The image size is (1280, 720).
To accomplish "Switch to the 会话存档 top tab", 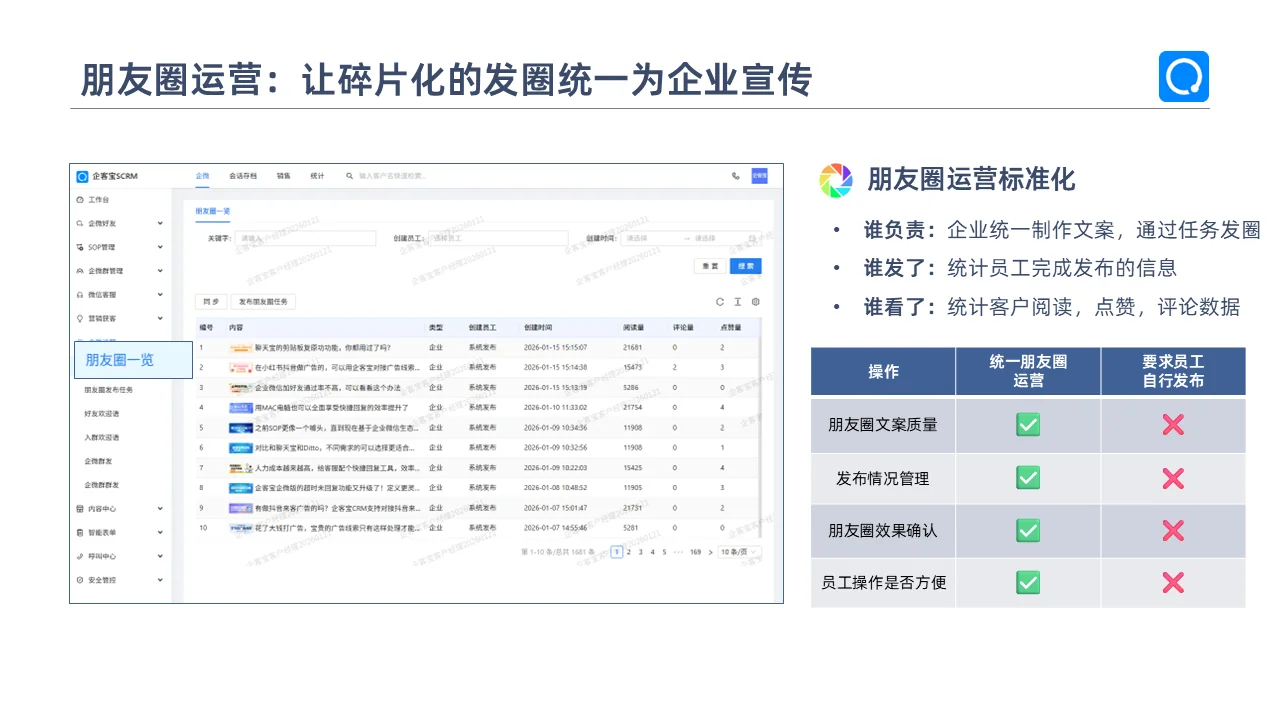I will coord(243,176).
